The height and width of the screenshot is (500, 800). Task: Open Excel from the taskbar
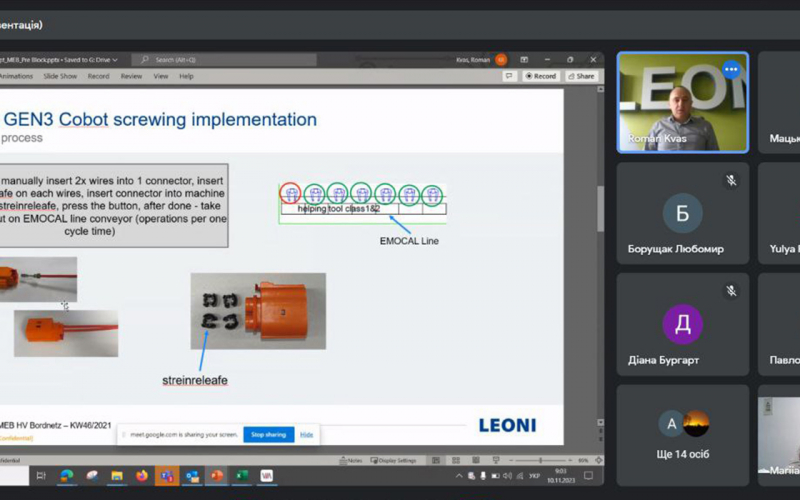[x=242, y=476]
